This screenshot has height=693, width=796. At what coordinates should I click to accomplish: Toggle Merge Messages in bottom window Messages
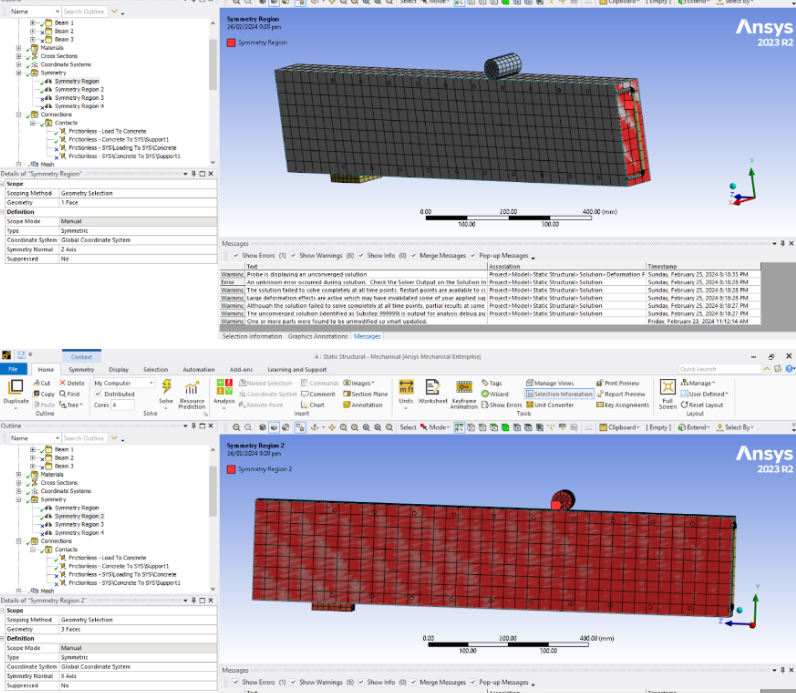point(414,682)
